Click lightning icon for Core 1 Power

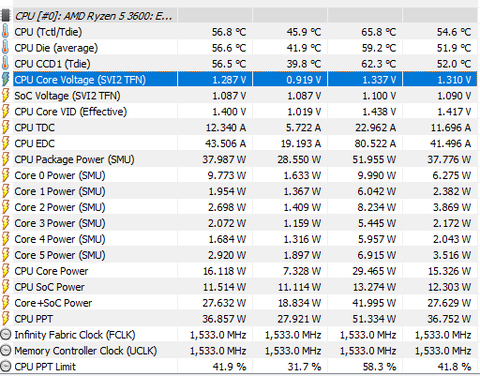click(6, 191)
